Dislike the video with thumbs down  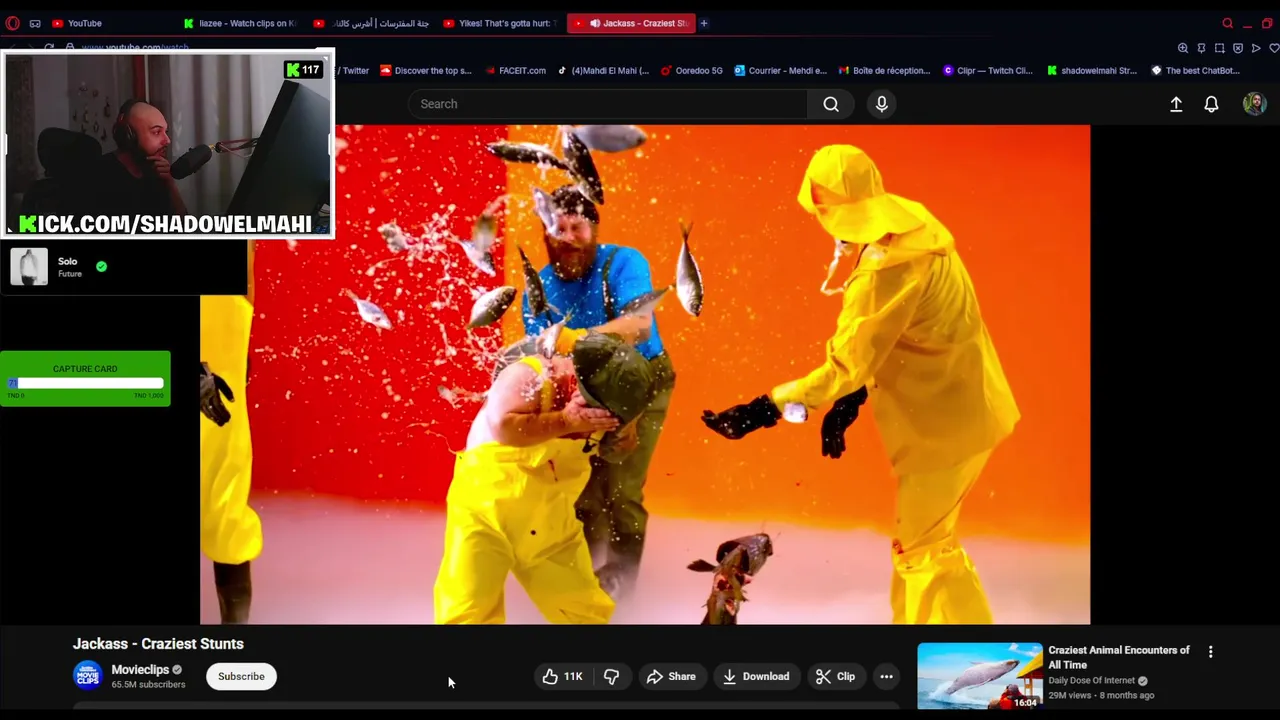[611, 677]
